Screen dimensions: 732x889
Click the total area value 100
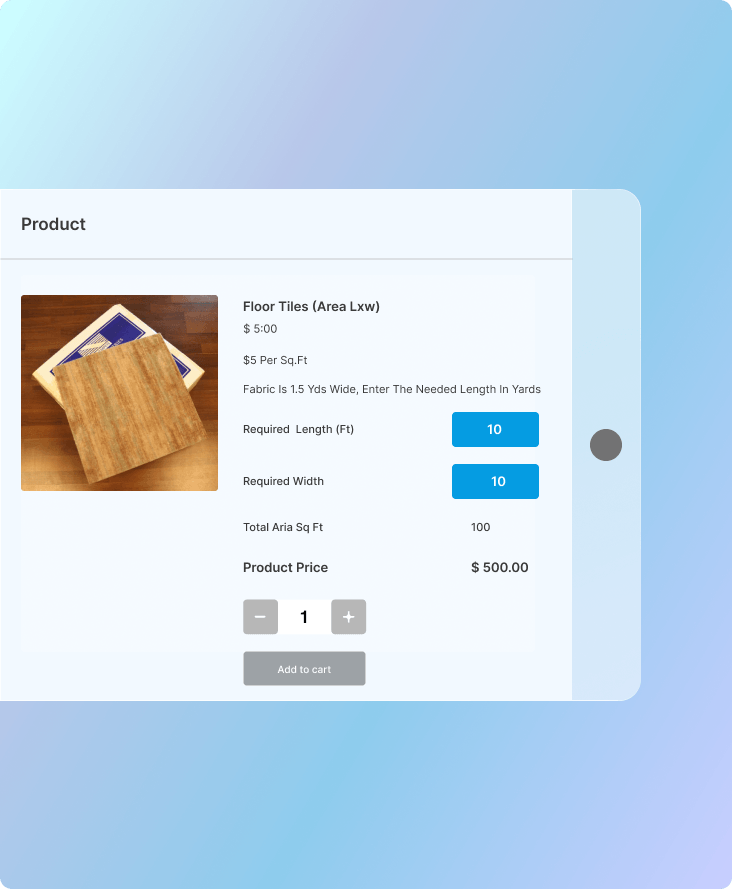tap(480, 527)
